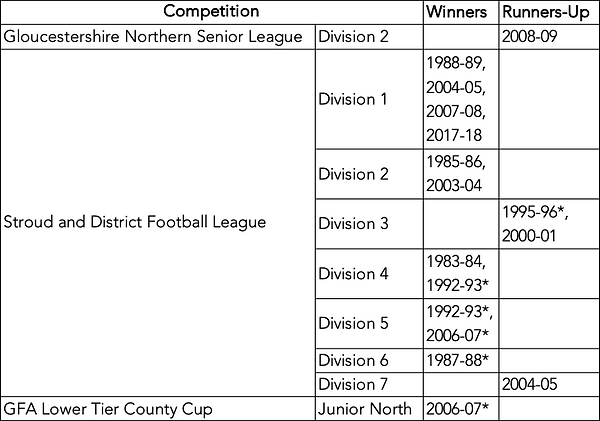Click the Winners column header
Image resolution: width=600 pixels, height=421 pixels.
(x=461, y=12)
